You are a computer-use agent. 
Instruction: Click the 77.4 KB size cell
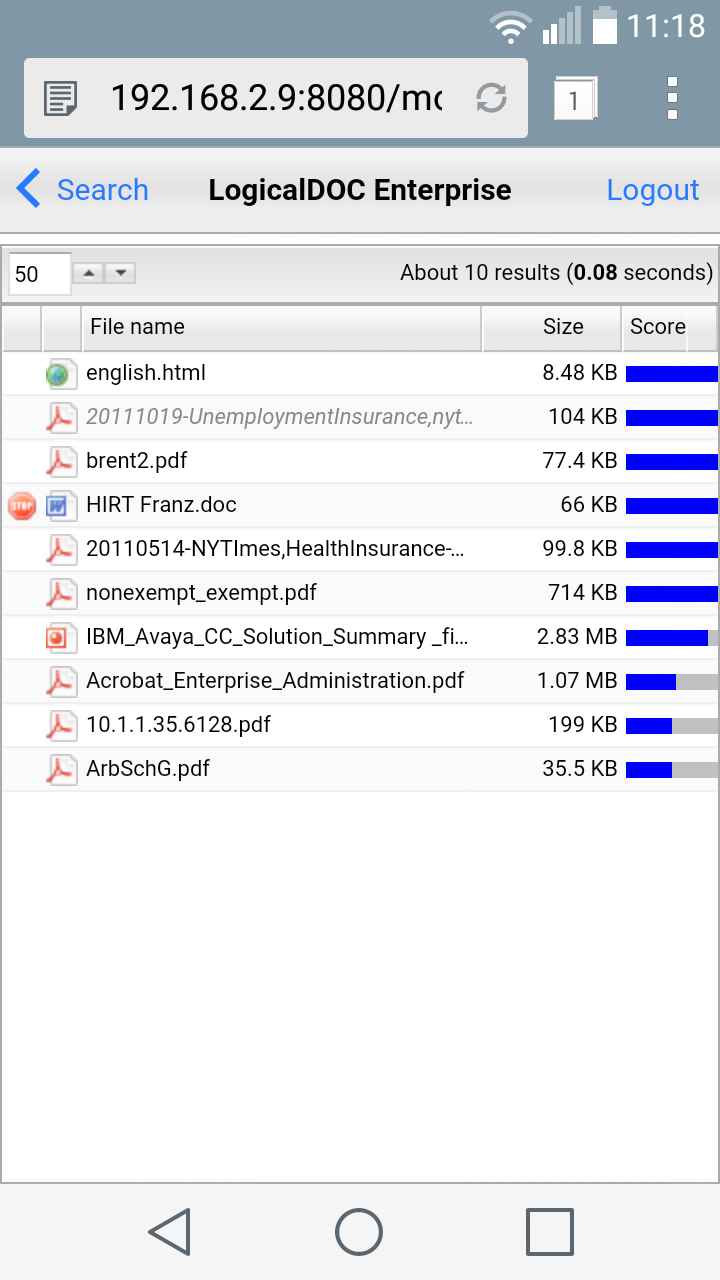tap(580, 461)
